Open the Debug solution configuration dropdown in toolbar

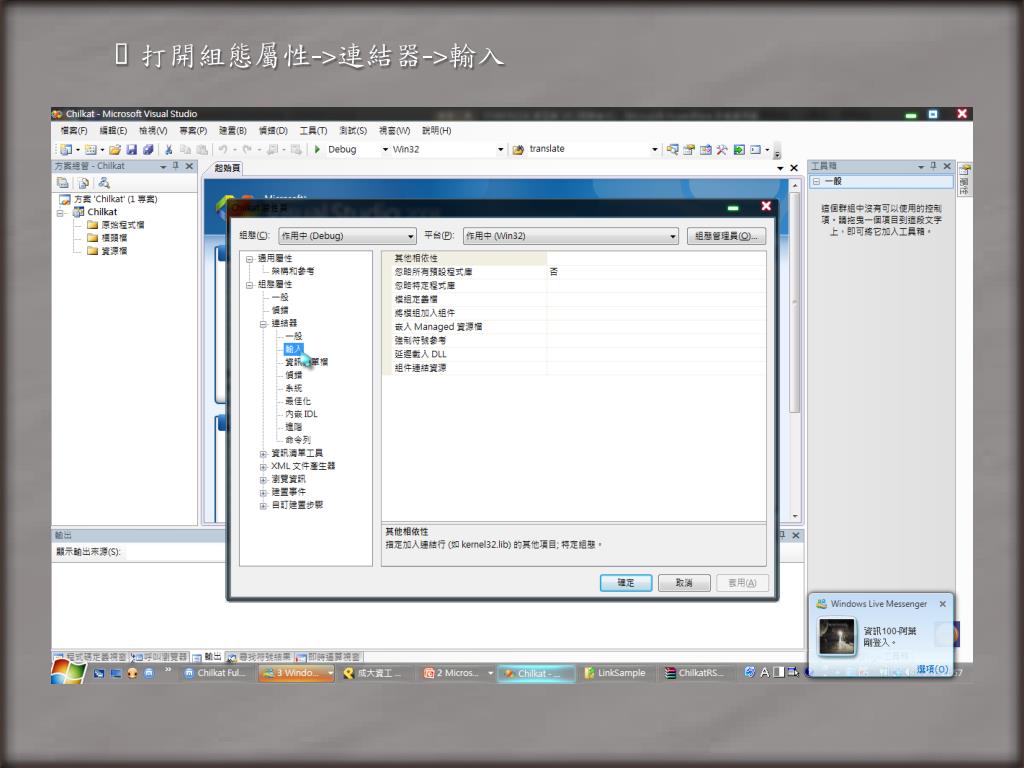tap(385, 150)
